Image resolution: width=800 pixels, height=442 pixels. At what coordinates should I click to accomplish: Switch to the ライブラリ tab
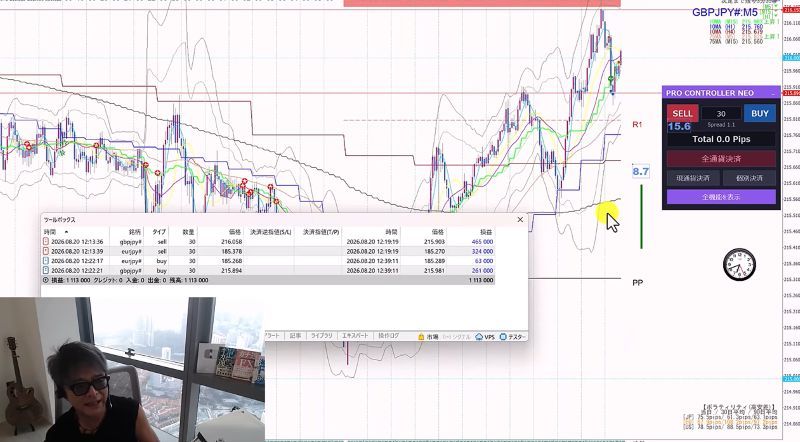tap(321, 336)
